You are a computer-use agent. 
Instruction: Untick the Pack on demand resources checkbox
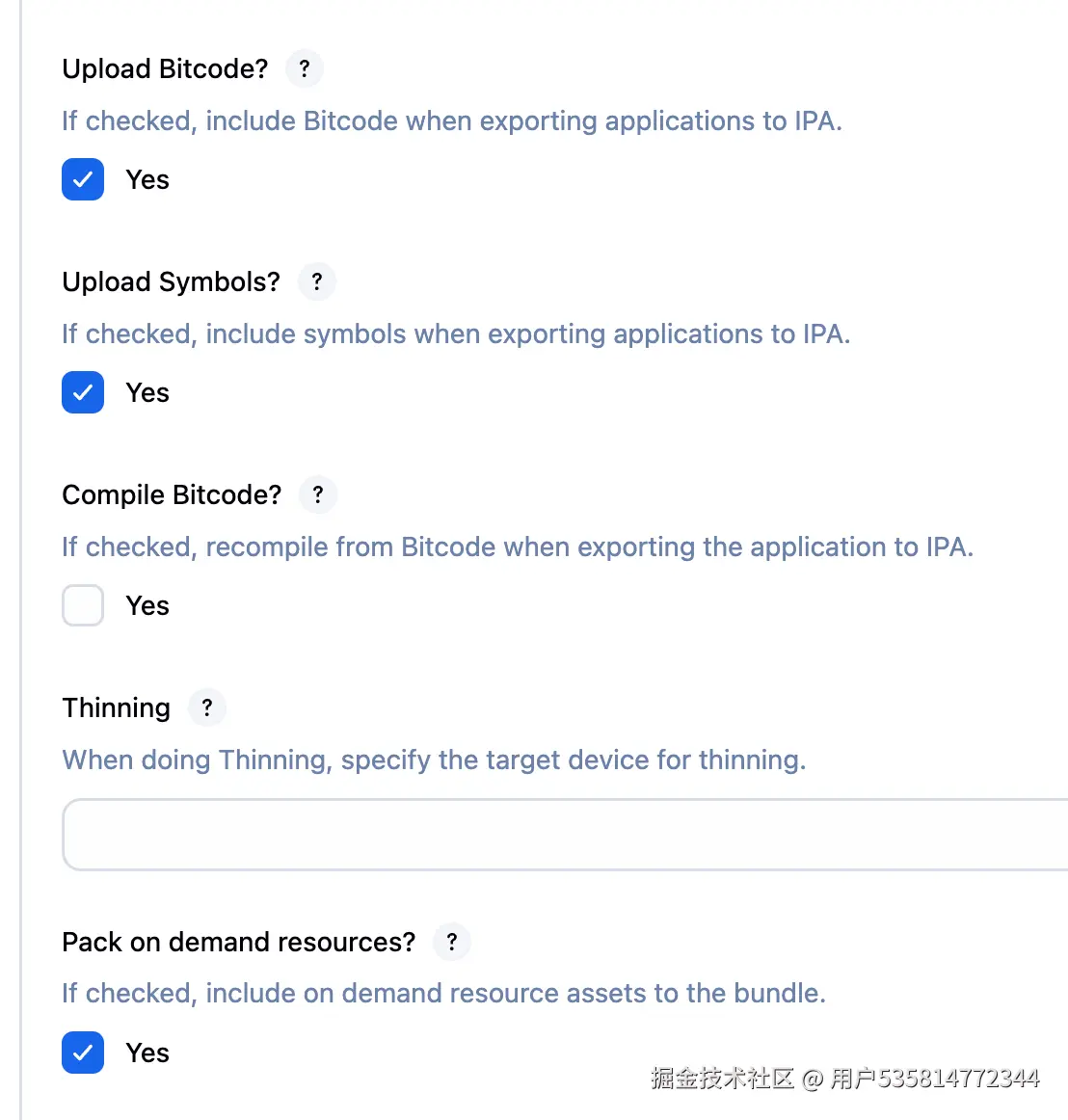coord(83,1053)
